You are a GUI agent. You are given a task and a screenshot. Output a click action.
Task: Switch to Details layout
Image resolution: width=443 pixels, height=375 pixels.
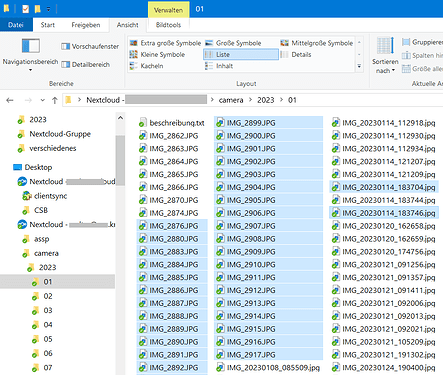coord(296,54)
